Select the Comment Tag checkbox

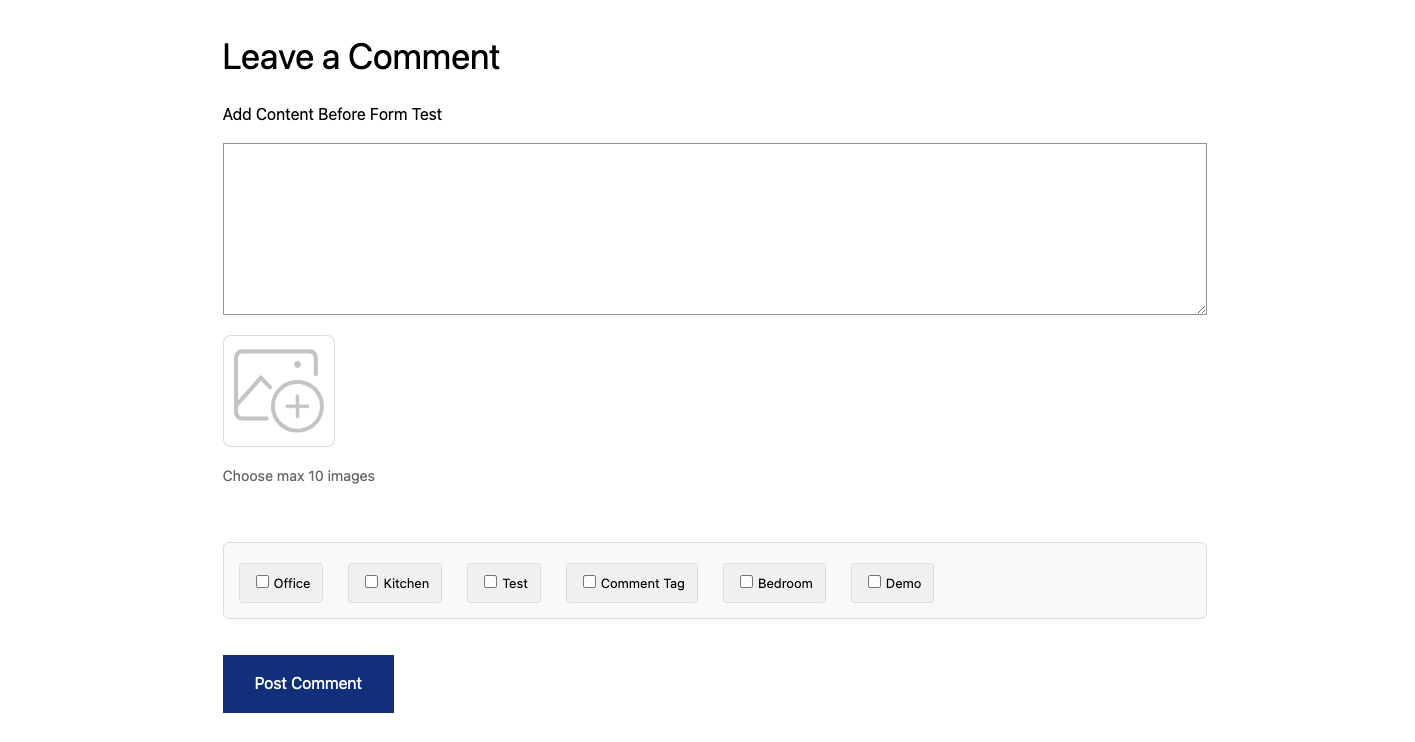point(589,582)
